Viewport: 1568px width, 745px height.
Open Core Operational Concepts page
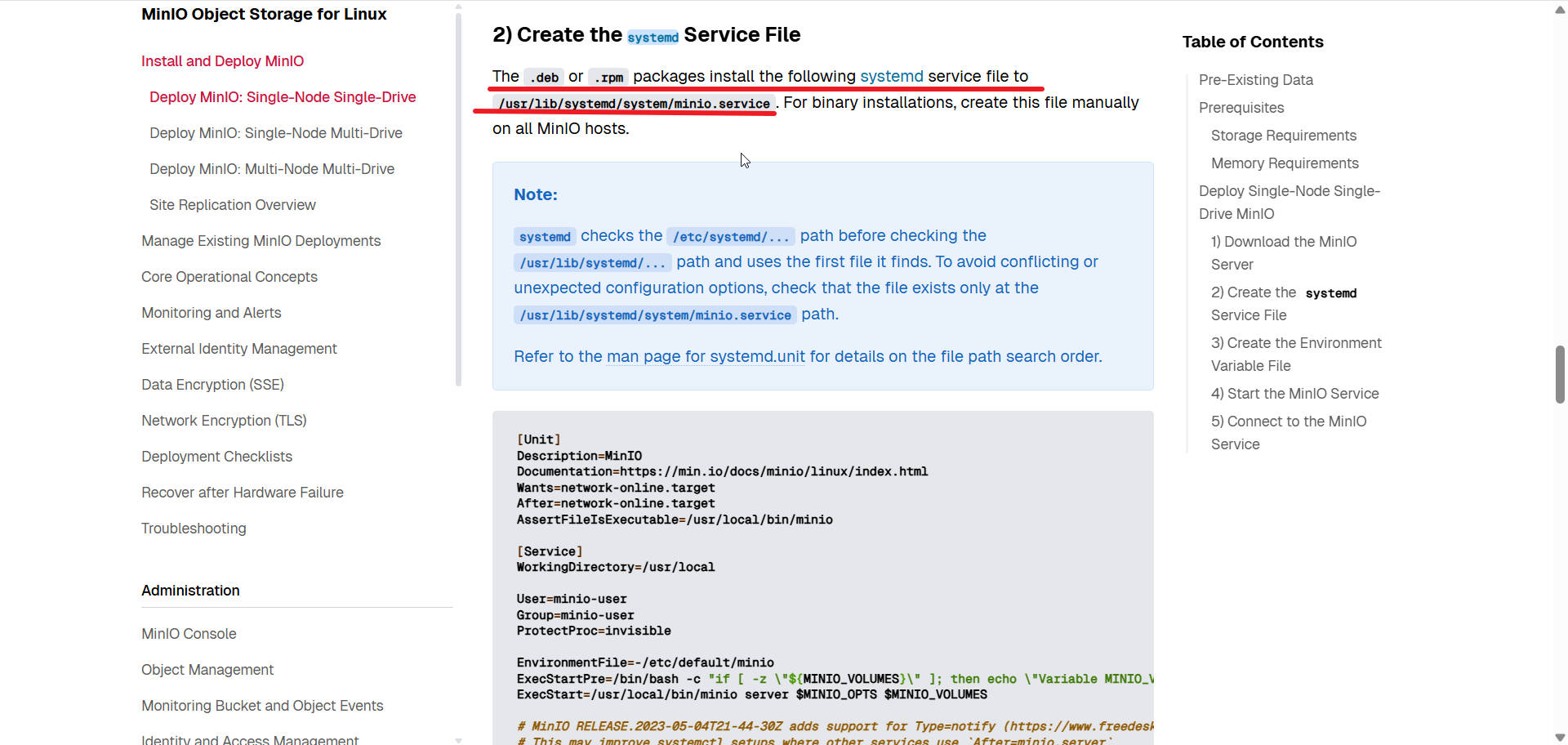point(229,277)
